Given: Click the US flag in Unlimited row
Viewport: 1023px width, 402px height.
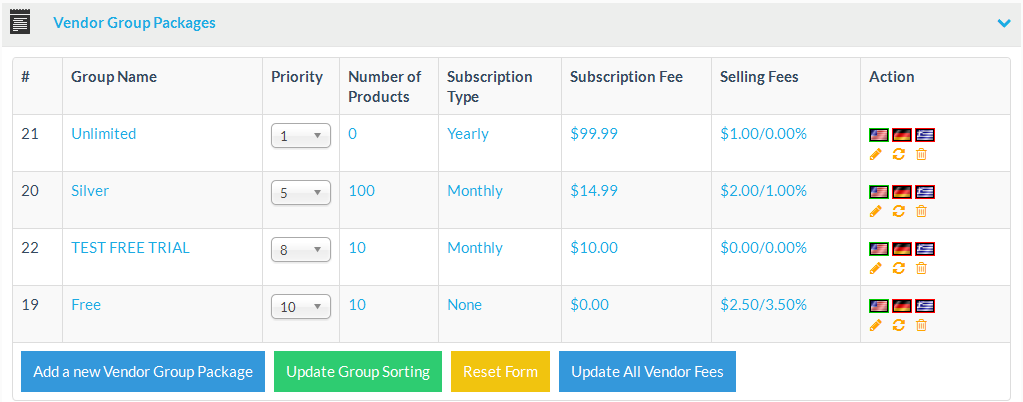Looking at the screenshot, I should pos(879,135).
